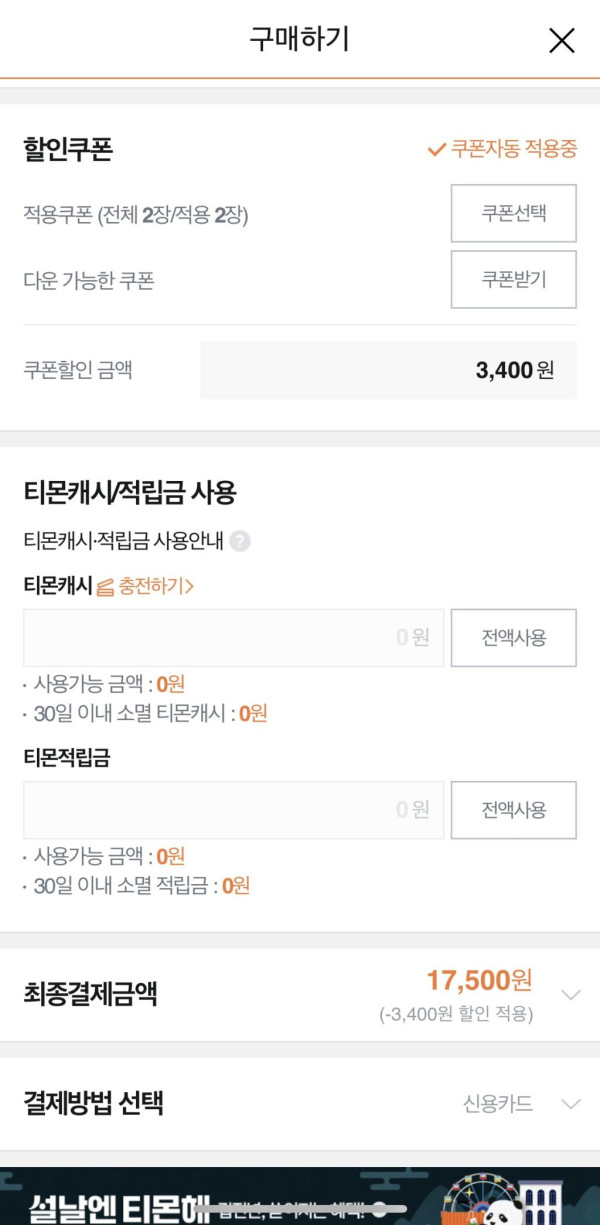The image size is (600, 1225).
Task: Close the 구매하기 purchase screen
Action: pyautogui.click(x=562, y=40)
